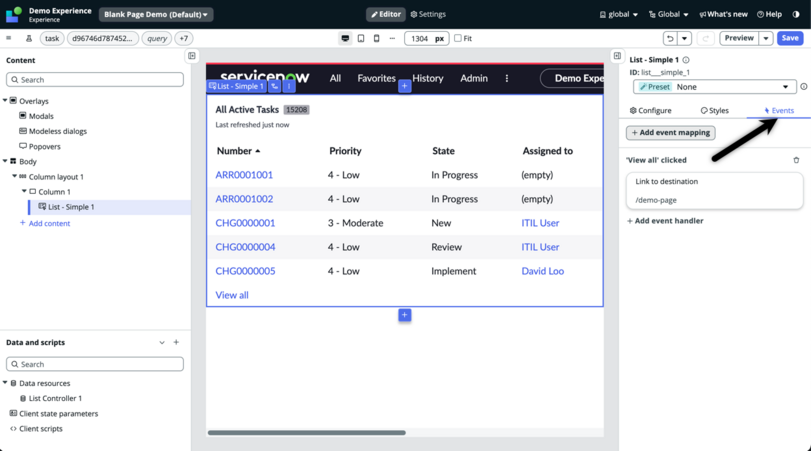
Task: Open the preview navigation three-dots menu
Action: pyautogui.click(x=507, y=78)
